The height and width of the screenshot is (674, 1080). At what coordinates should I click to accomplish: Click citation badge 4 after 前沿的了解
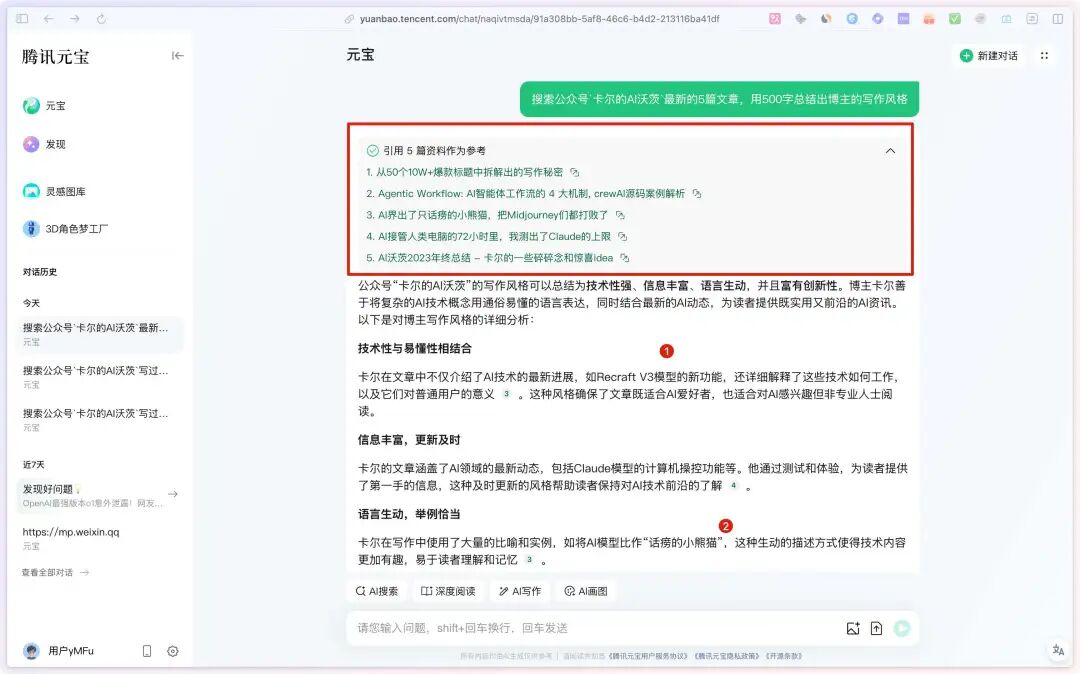(x=733, y=485)
